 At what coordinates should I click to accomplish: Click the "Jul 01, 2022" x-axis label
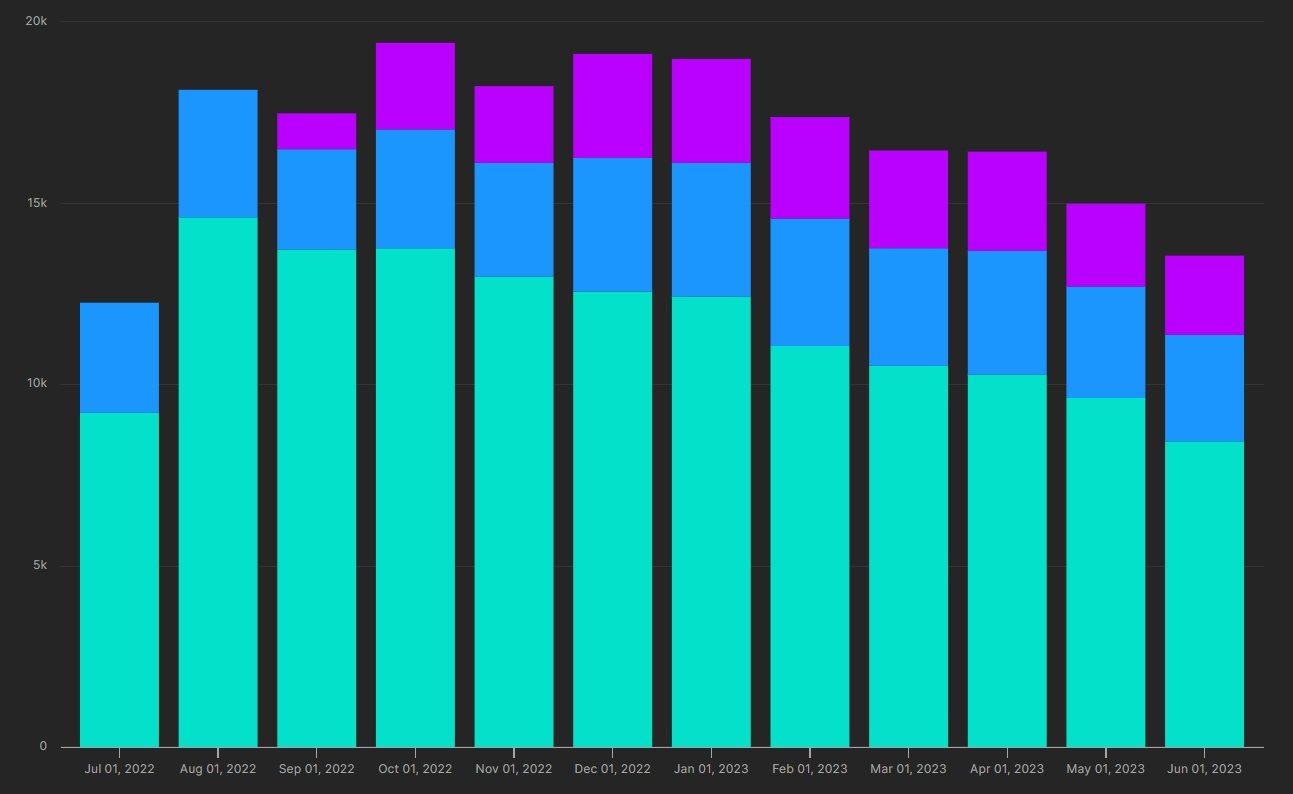(x=119, y=769)
